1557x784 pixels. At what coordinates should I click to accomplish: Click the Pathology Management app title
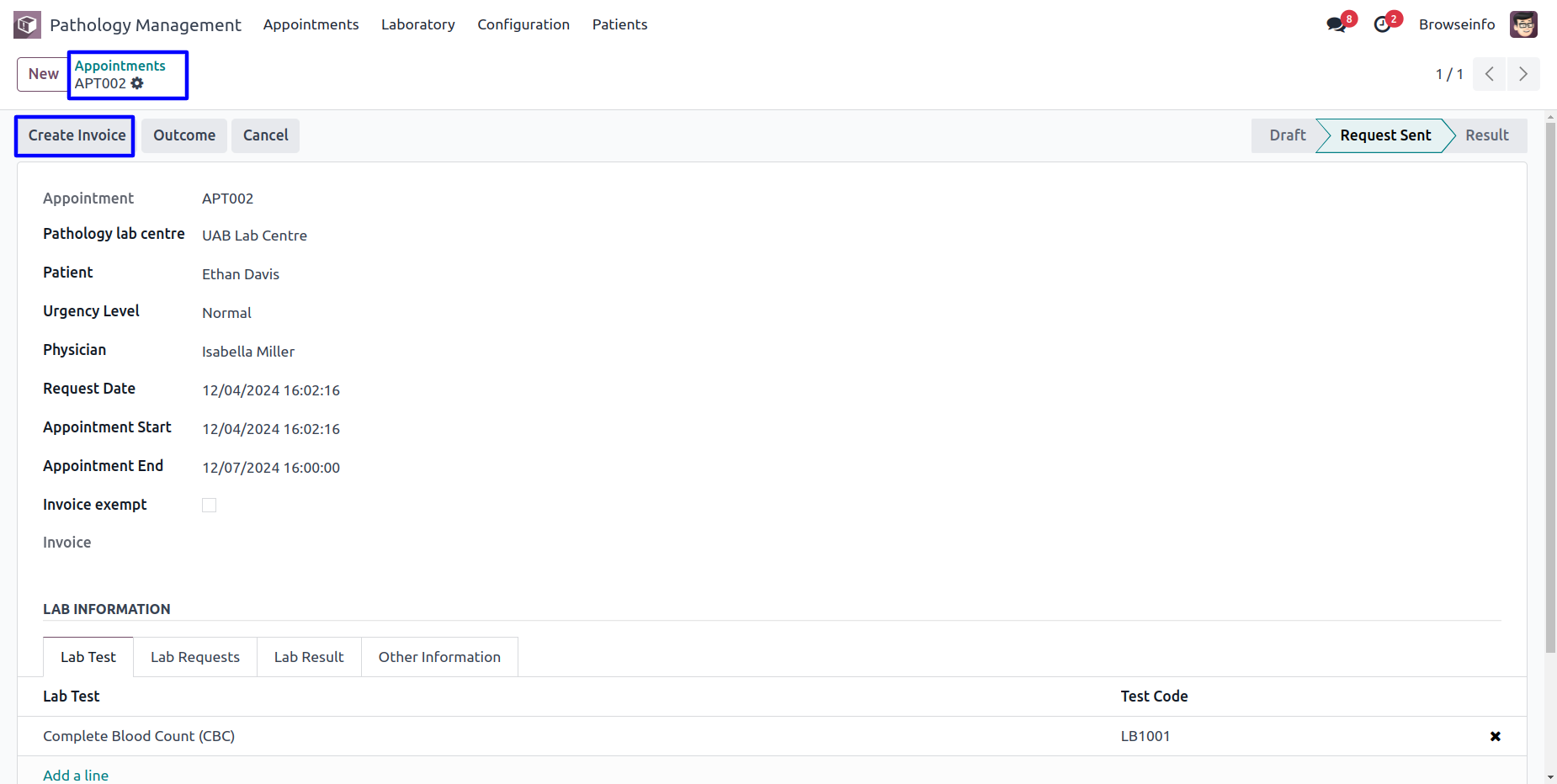145,24
